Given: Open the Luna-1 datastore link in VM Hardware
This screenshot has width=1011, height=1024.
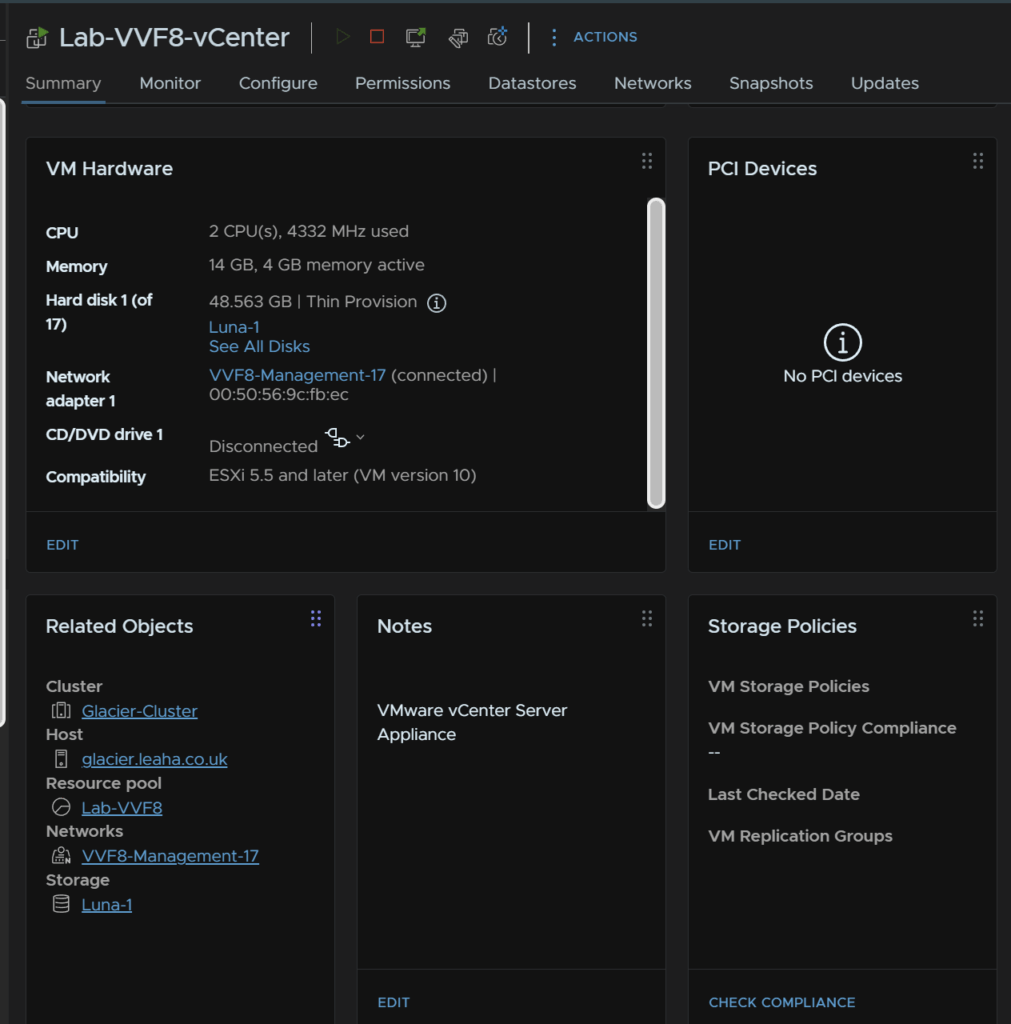Looking at the screenshot, I should [x=234, y=327].
